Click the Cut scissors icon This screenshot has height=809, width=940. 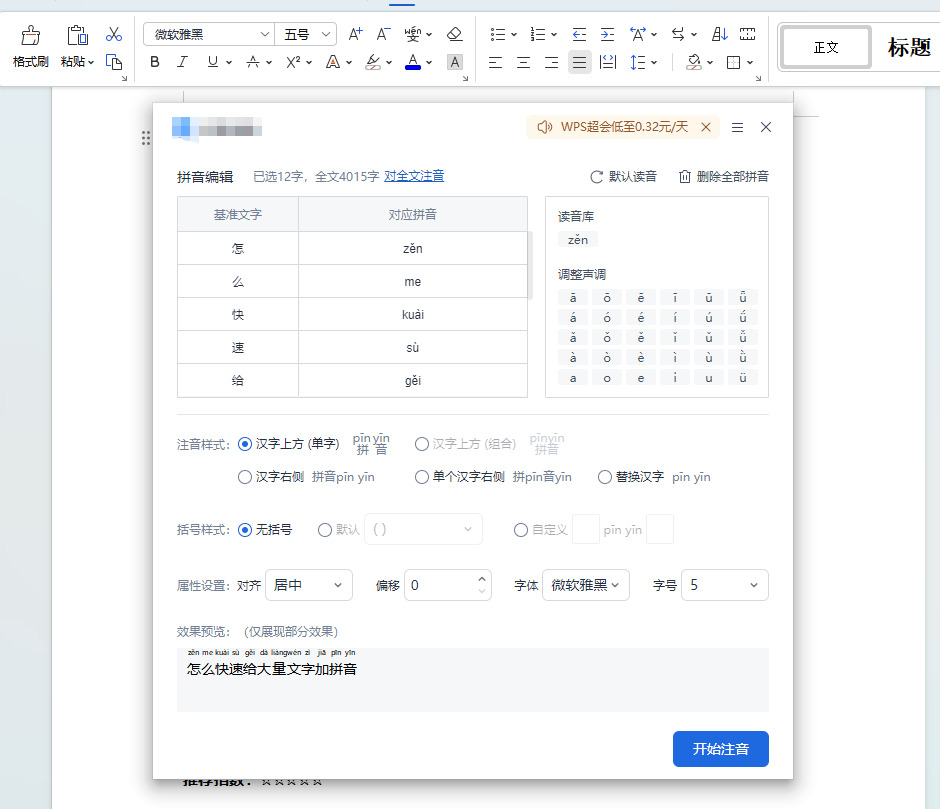point(114,35)
